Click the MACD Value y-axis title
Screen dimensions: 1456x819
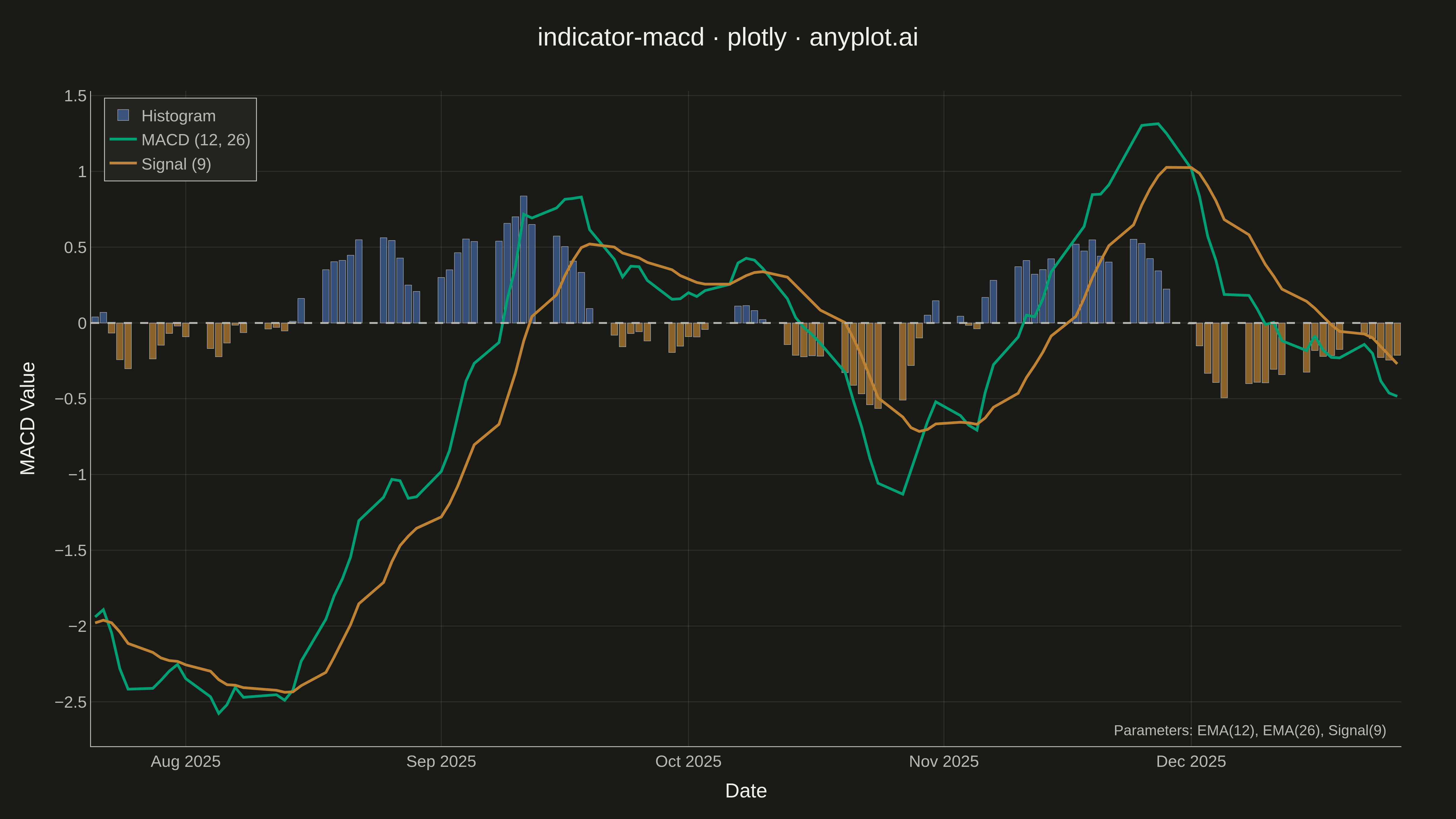click(x=28, y=419)
